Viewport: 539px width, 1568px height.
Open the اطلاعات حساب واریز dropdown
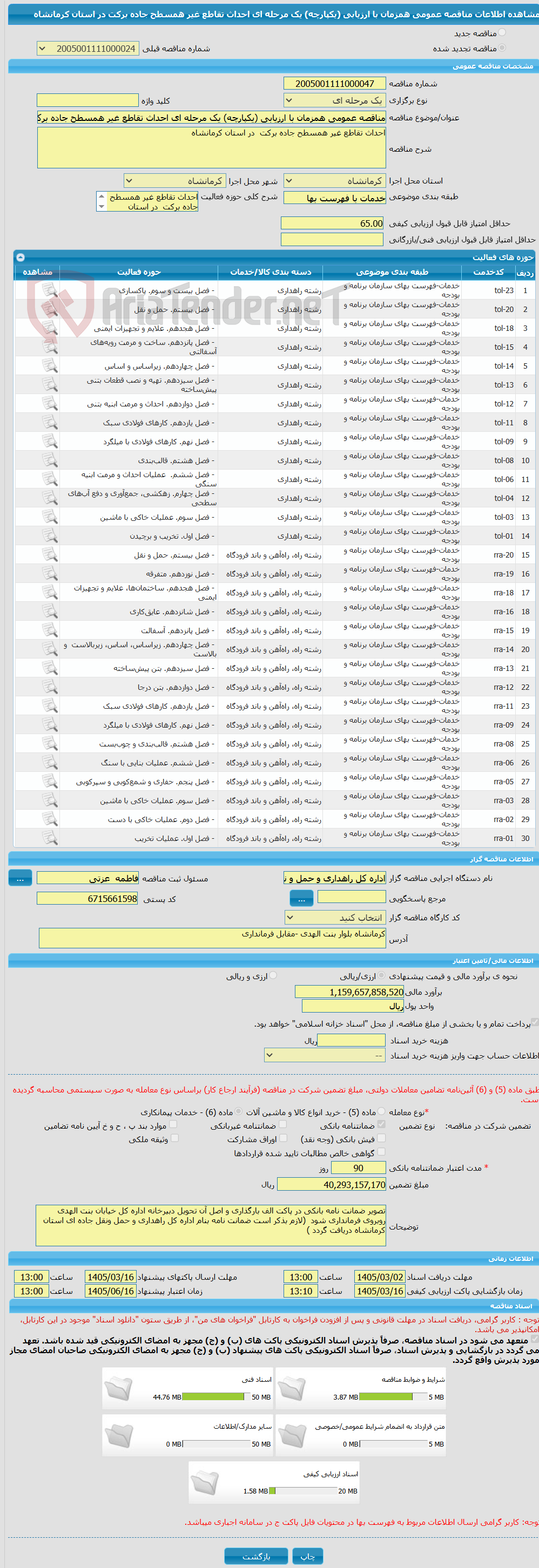(x=325, y=1055)
